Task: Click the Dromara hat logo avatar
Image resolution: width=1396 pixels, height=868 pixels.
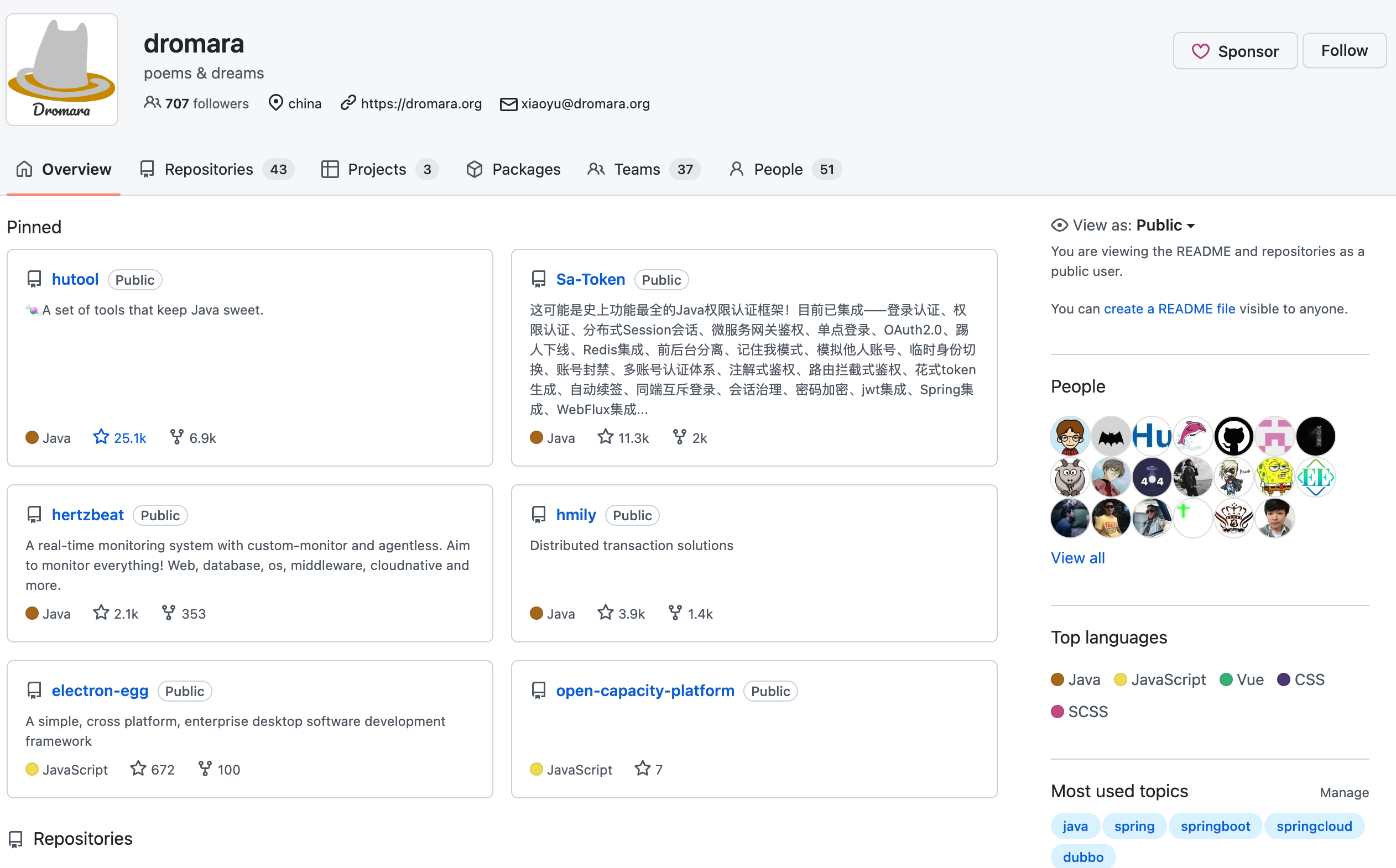Action: (x=62, y=70)
